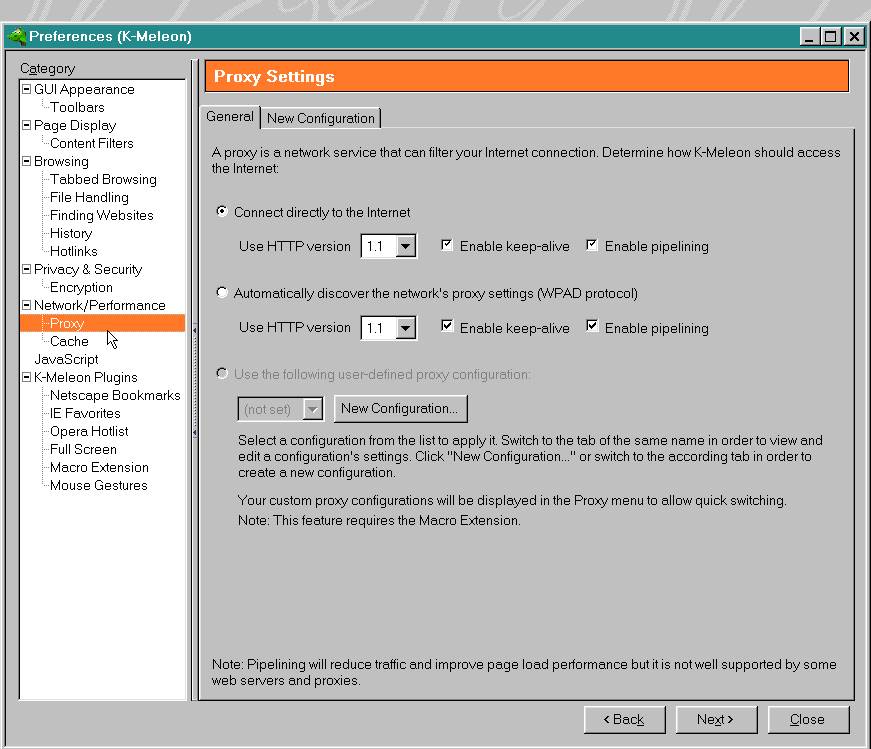Select Tabbed Browsing in category tree
871x749 pixels.
[x=103, y=180]
